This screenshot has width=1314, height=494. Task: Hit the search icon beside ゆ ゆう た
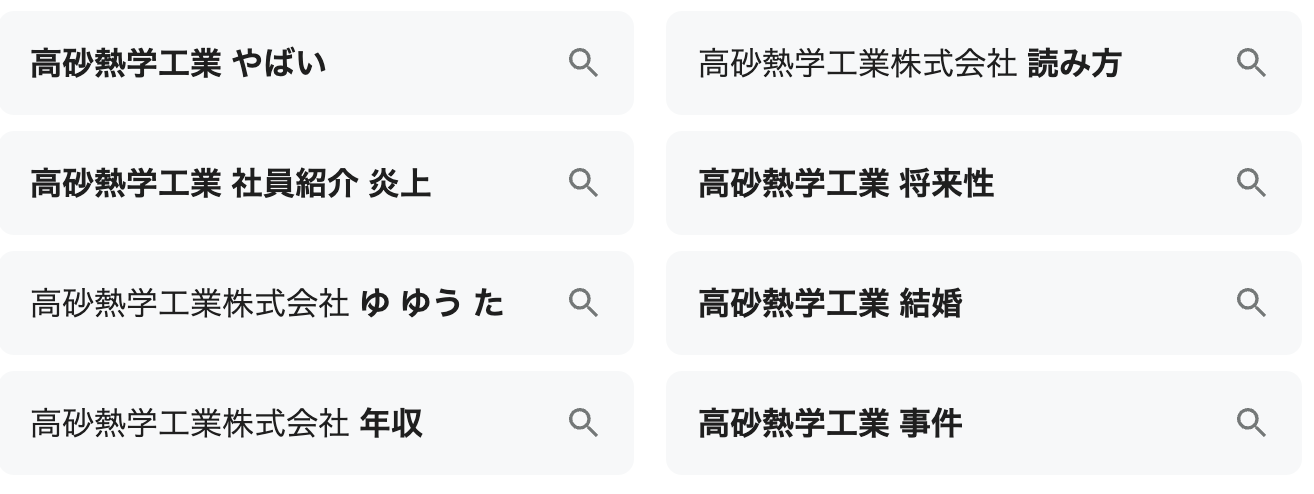[x=583, y=303]
